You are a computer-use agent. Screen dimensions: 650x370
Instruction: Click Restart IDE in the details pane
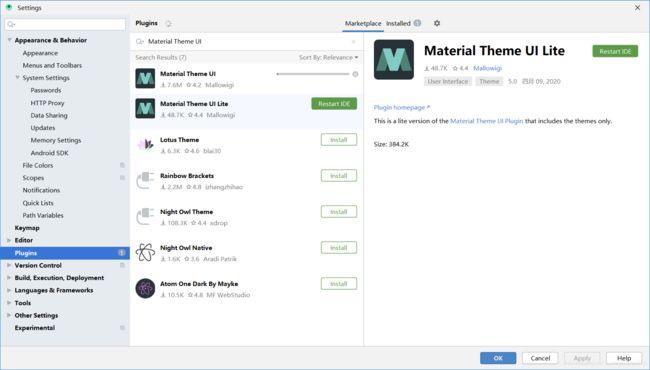tap(615, 51)
